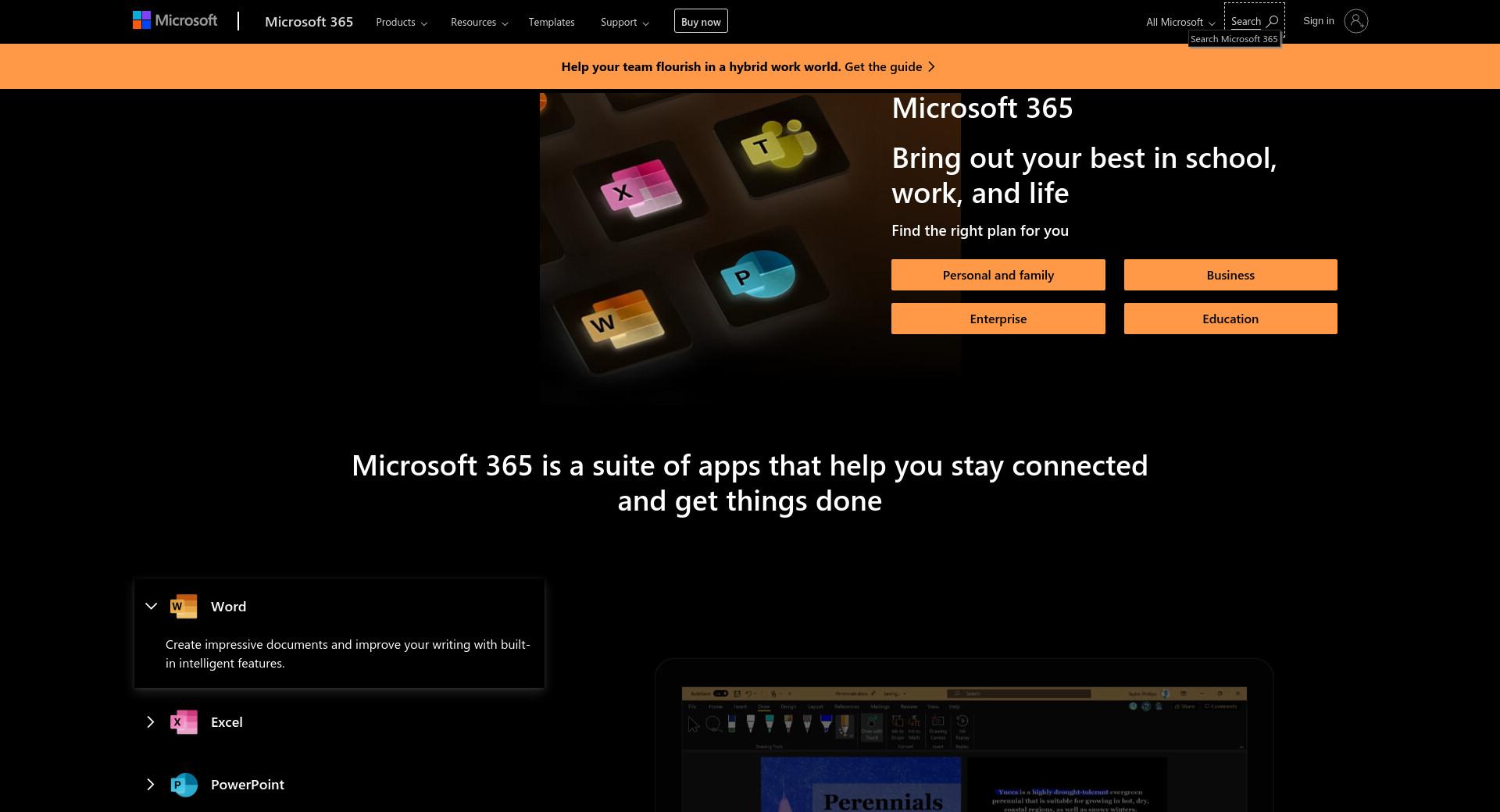Click the chevron arrow after Get the guide
1500x812 pixels.
click(x=931, y=66)
